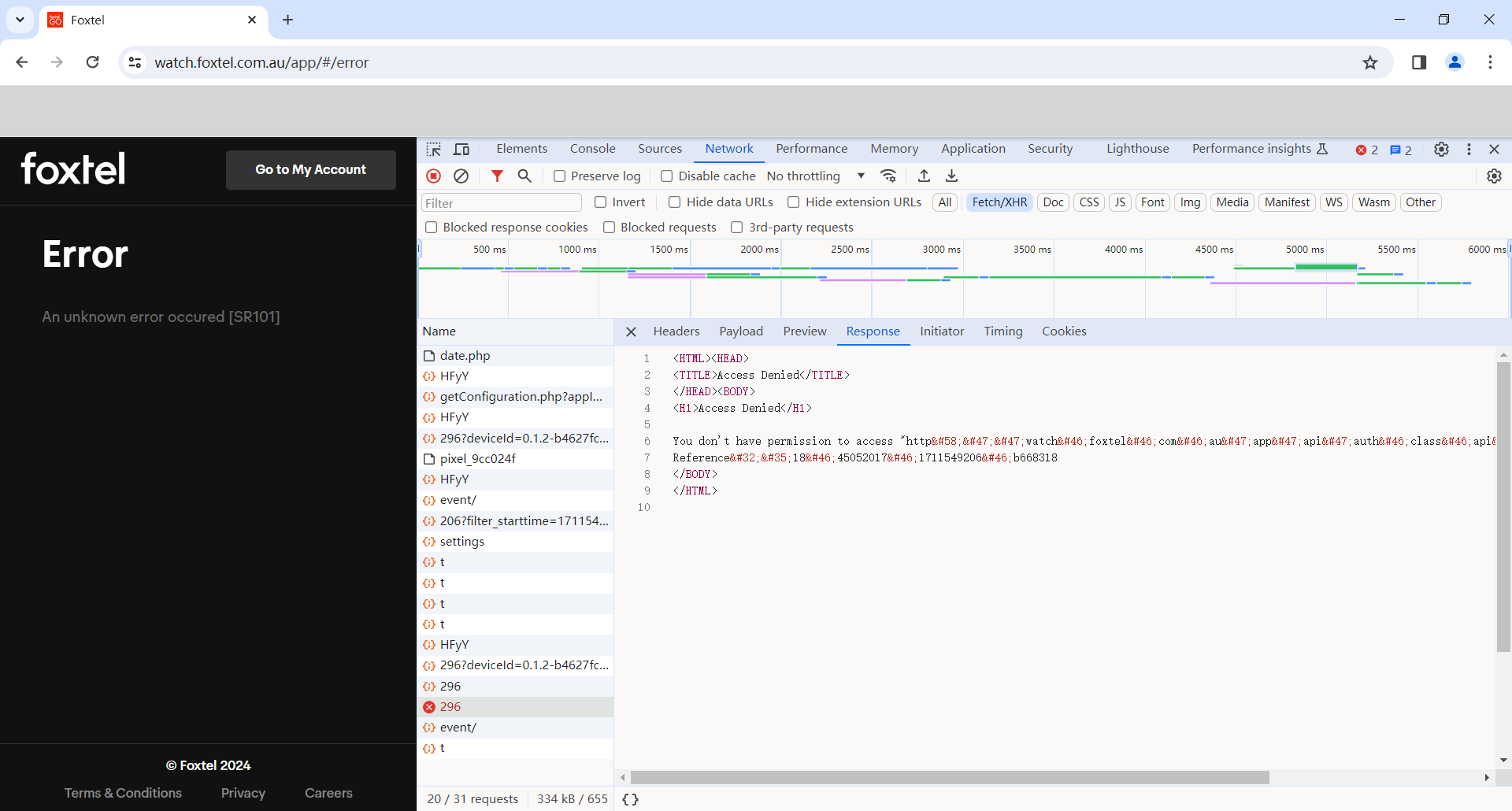Open network search magnifier

pos(524,176)
